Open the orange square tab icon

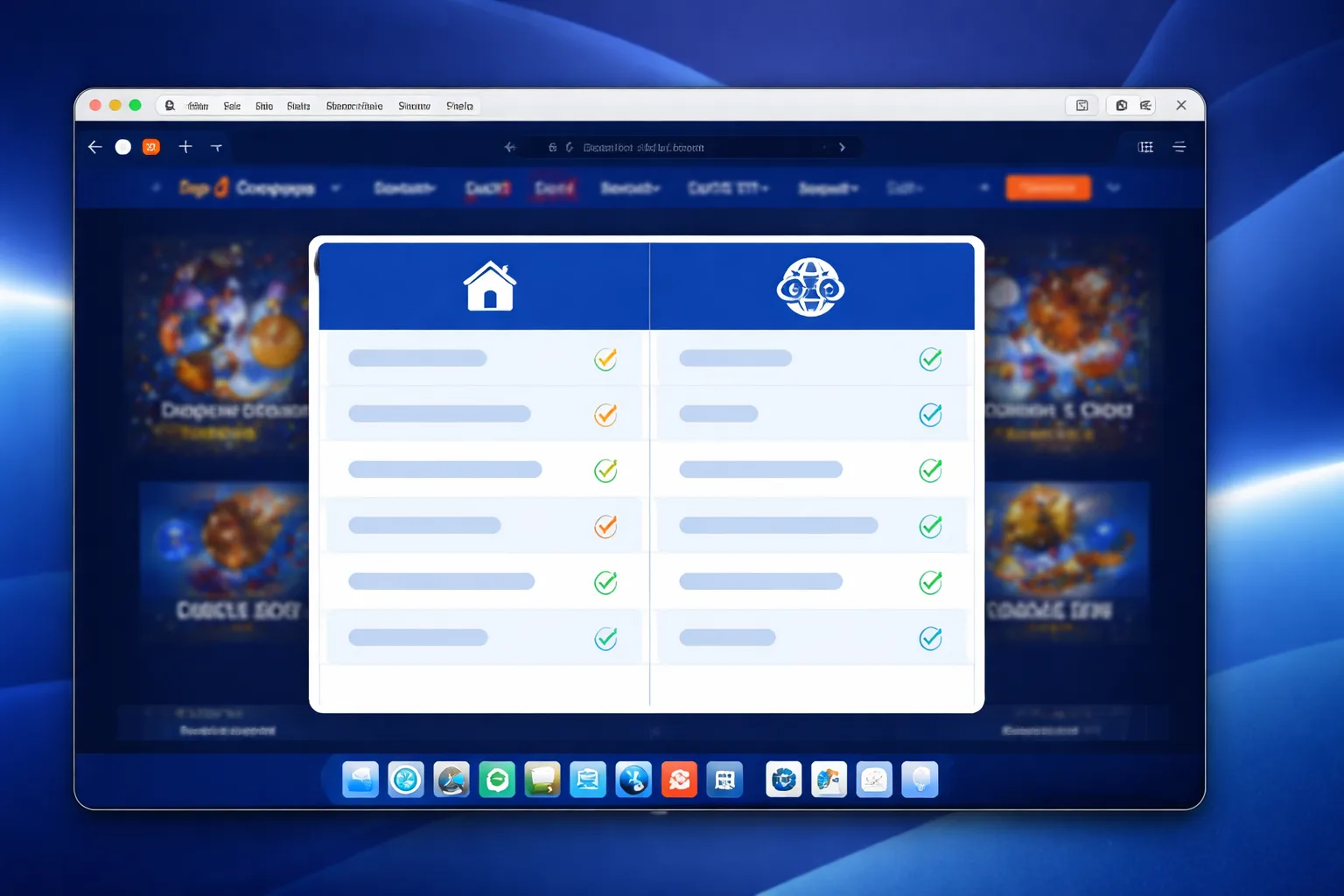click(x=151, y=147)
